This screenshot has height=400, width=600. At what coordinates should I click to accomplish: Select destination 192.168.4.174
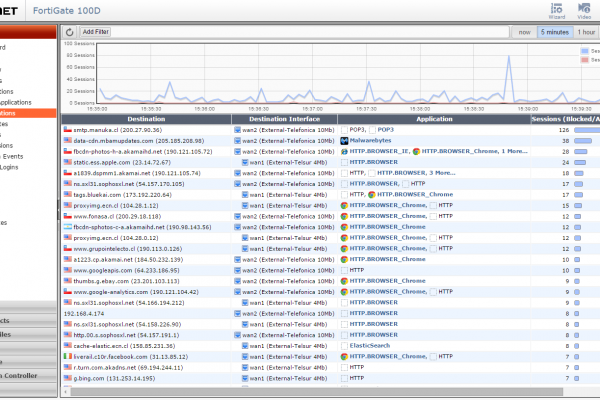pos(84,313)
